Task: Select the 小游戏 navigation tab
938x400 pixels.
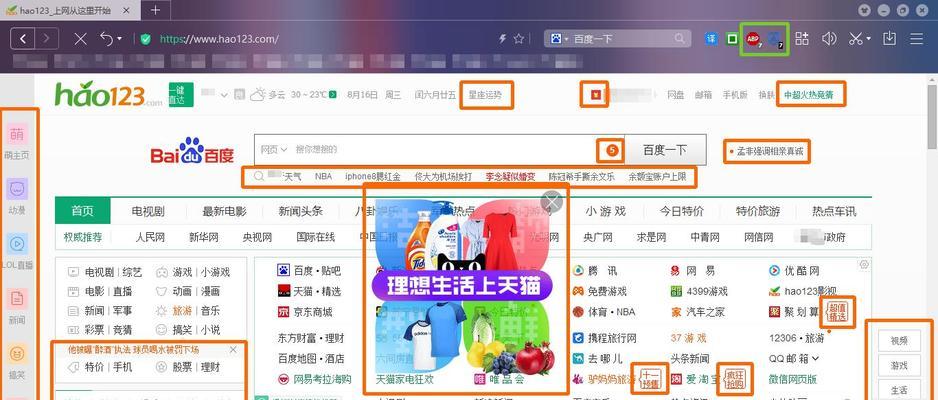Action: pyautogui.click(x=605, y=211)
